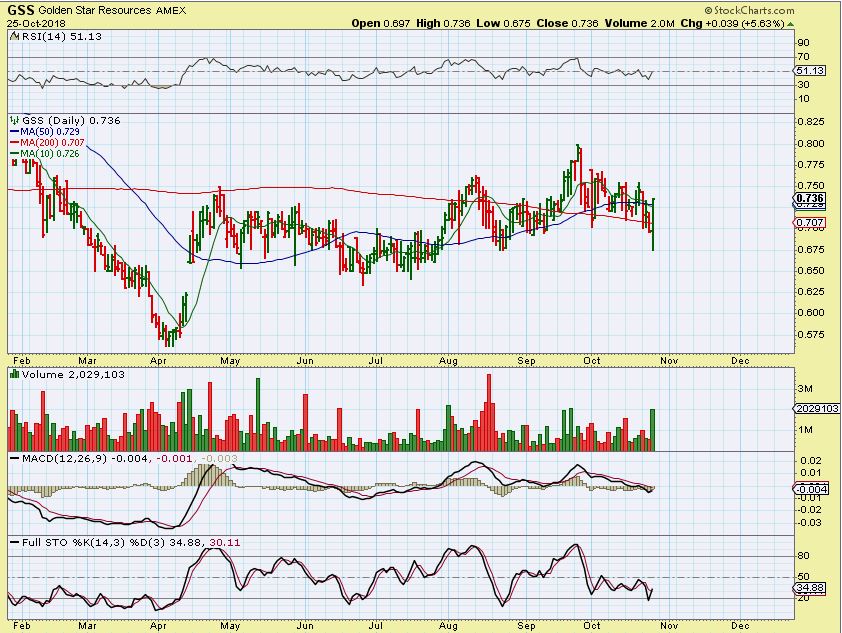Click the 0.736 current price tag on axis
The width and height of the screenshot is (842, 633).
pos(810,199)
